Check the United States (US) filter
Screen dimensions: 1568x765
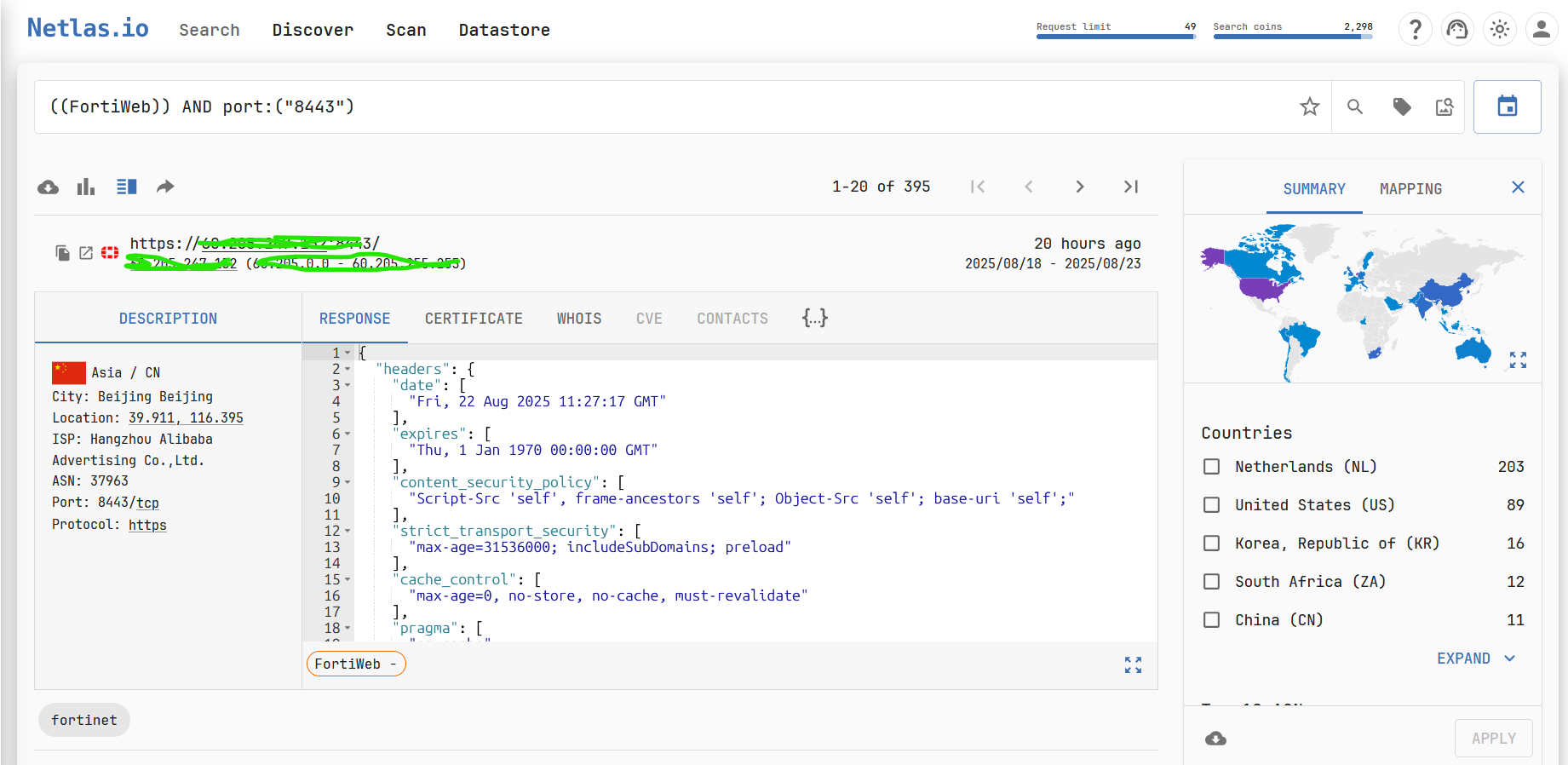[x=1211, y=505]
